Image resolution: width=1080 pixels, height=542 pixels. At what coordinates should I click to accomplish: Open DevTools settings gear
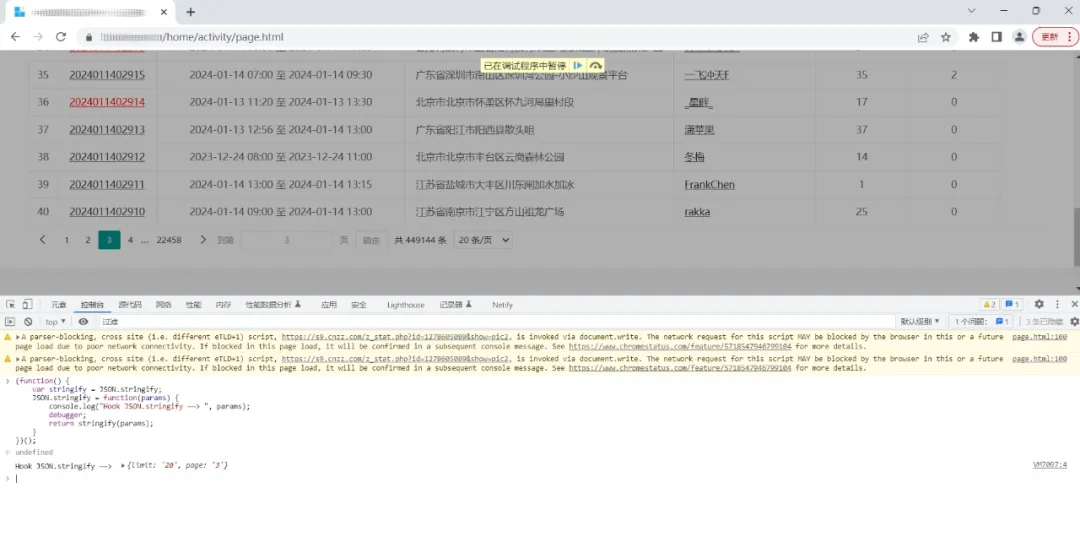coord(1039,304)
